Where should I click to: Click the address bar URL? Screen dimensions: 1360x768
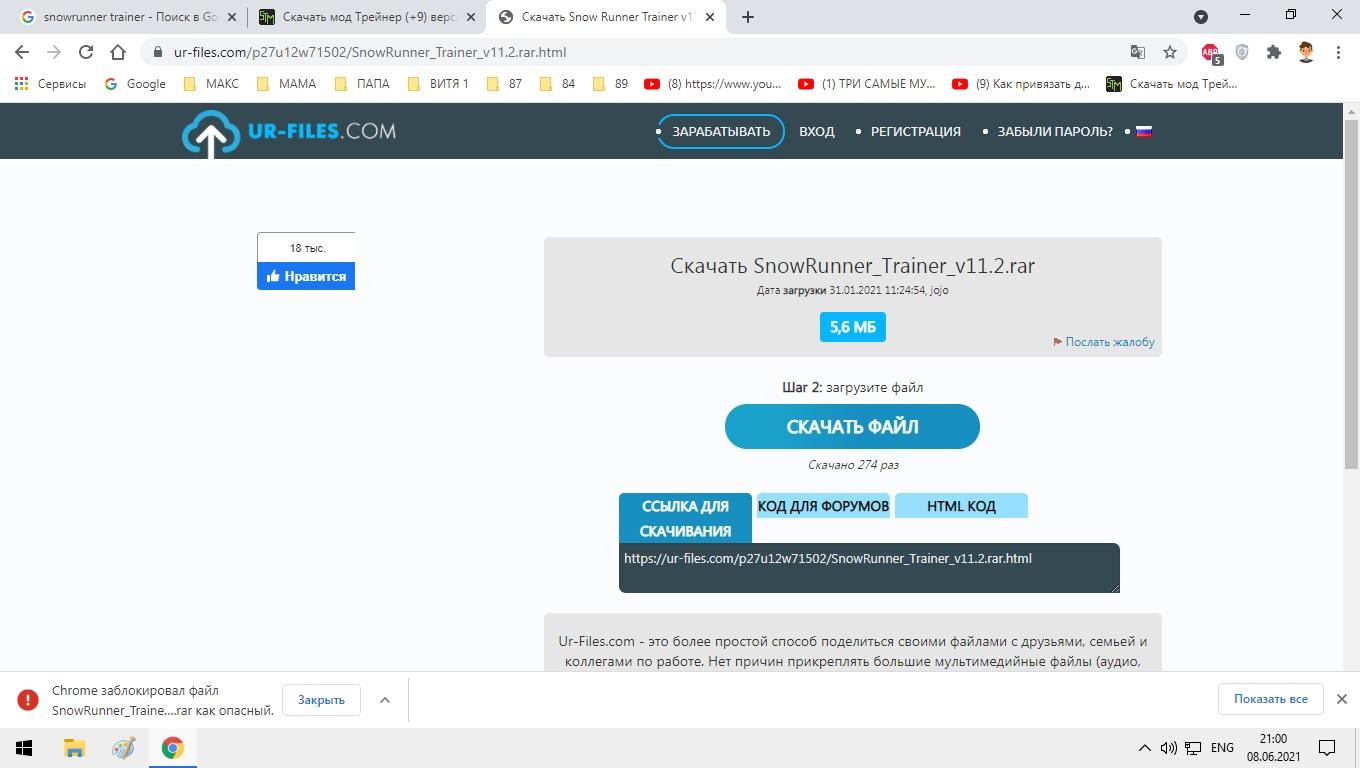coord(369,52)
